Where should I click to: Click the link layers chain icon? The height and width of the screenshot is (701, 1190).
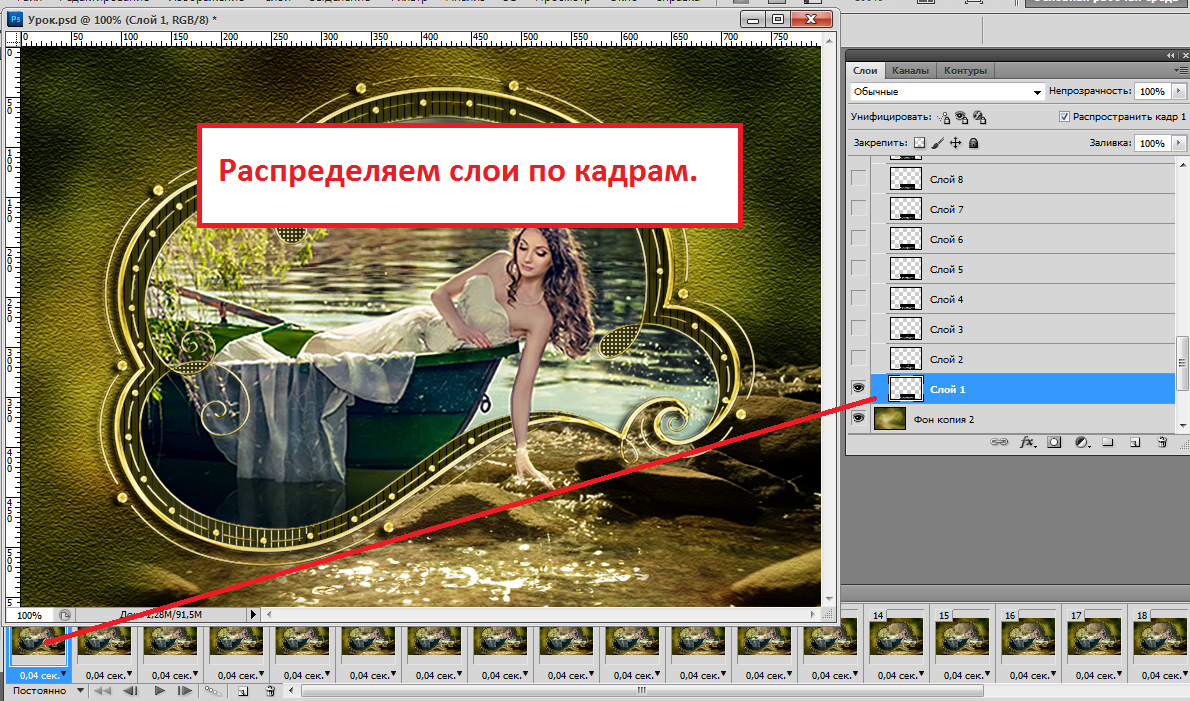pyautogui.click(x=1000, y=442)
